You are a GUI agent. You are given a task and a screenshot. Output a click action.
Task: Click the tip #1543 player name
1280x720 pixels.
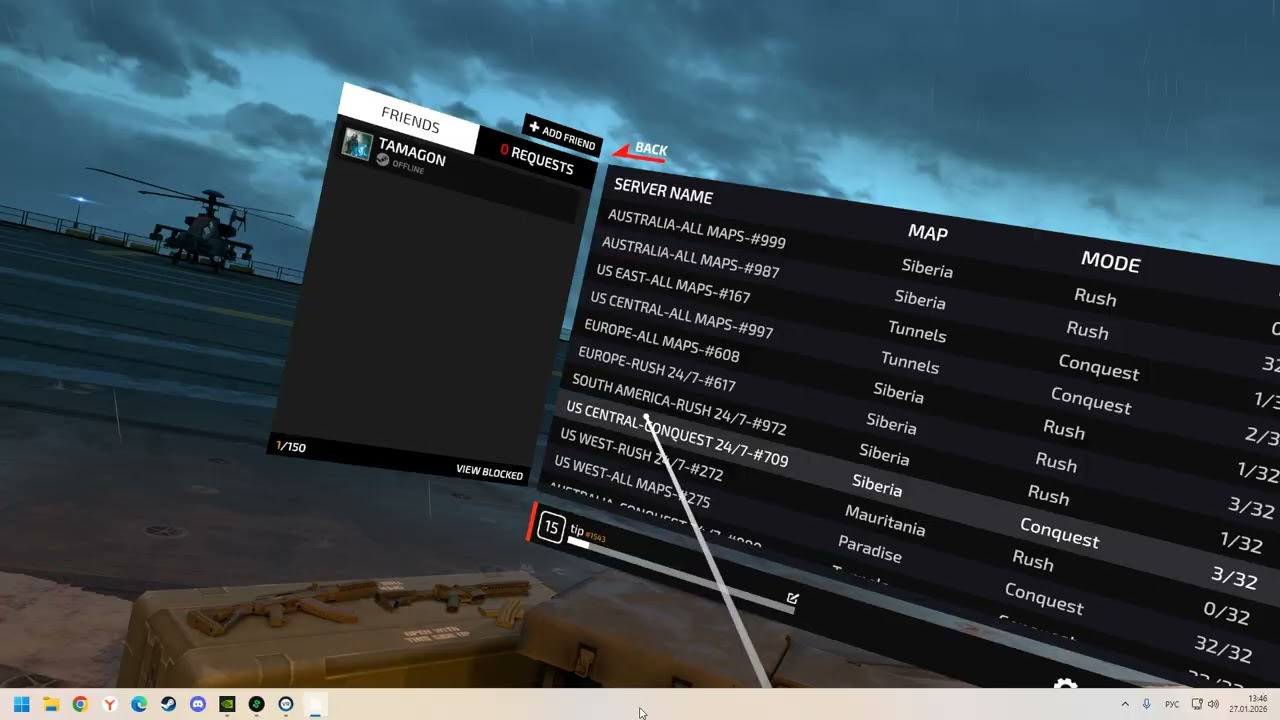point(588,533)
